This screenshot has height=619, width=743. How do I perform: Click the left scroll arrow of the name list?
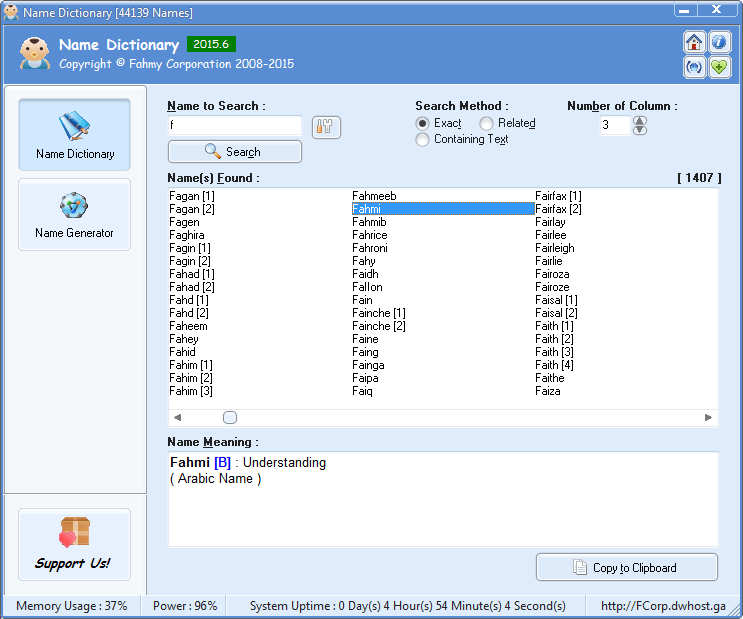(x=177, y=417)
